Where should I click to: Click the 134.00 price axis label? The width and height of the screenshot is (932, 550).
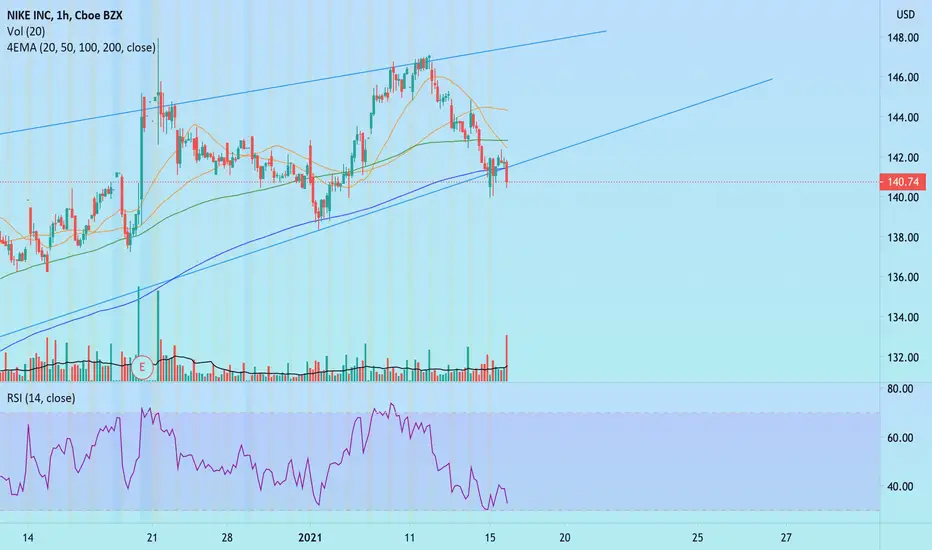point(903,318)
